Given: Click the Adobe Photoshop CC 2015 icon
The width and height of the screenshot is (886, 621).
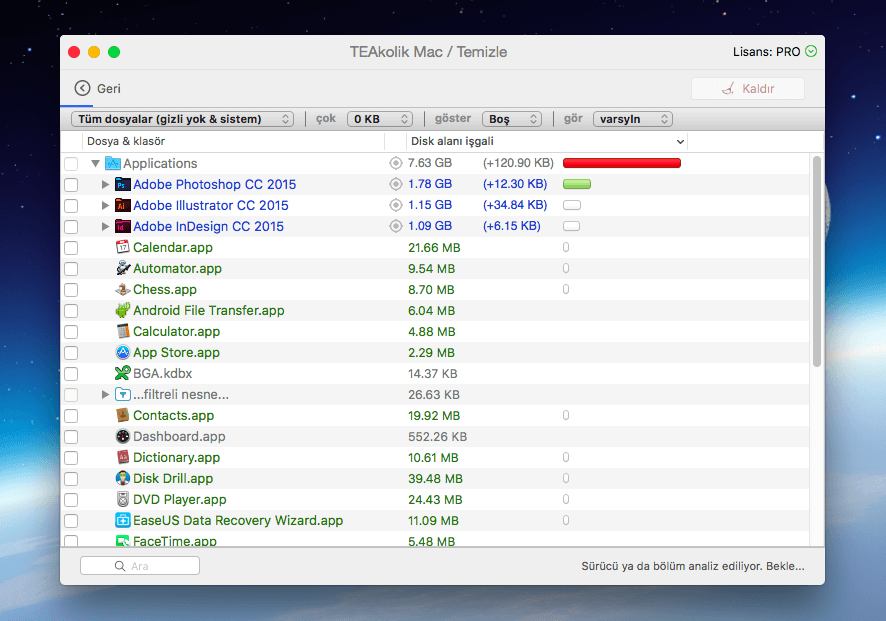Looking at the screenshot, I should point(123,184).
